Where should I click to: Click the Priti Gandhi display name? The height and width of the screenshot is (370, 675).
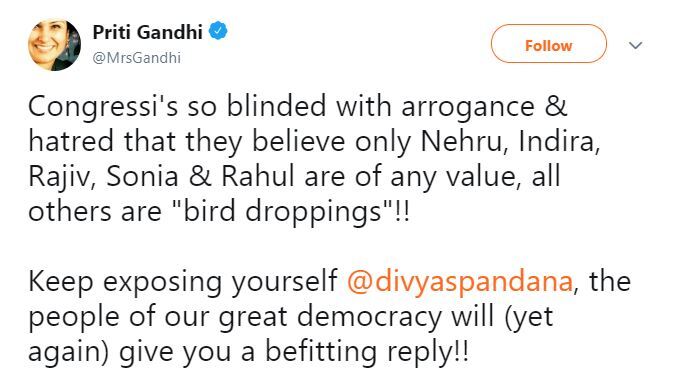point(148,32)
